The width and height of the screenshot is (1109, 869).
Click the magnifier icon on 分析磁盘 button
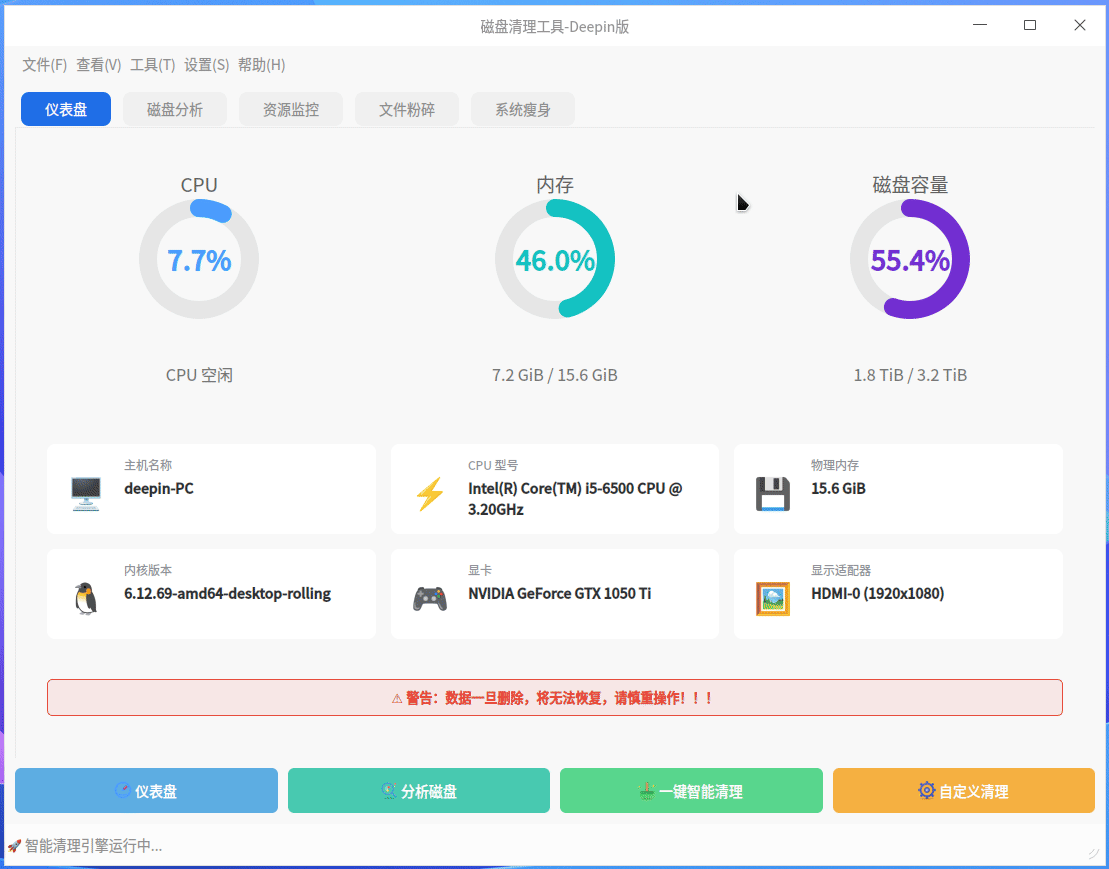click(388, 791)
